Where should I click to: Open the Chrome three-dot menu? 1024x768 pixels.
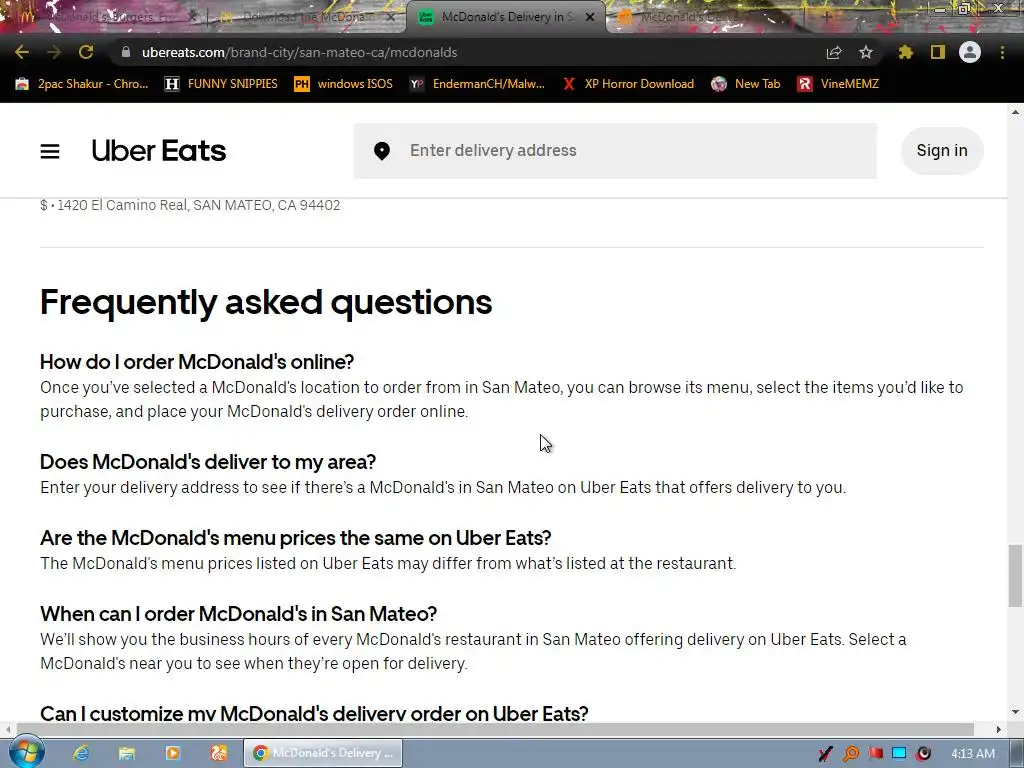tap(1002, 52)
